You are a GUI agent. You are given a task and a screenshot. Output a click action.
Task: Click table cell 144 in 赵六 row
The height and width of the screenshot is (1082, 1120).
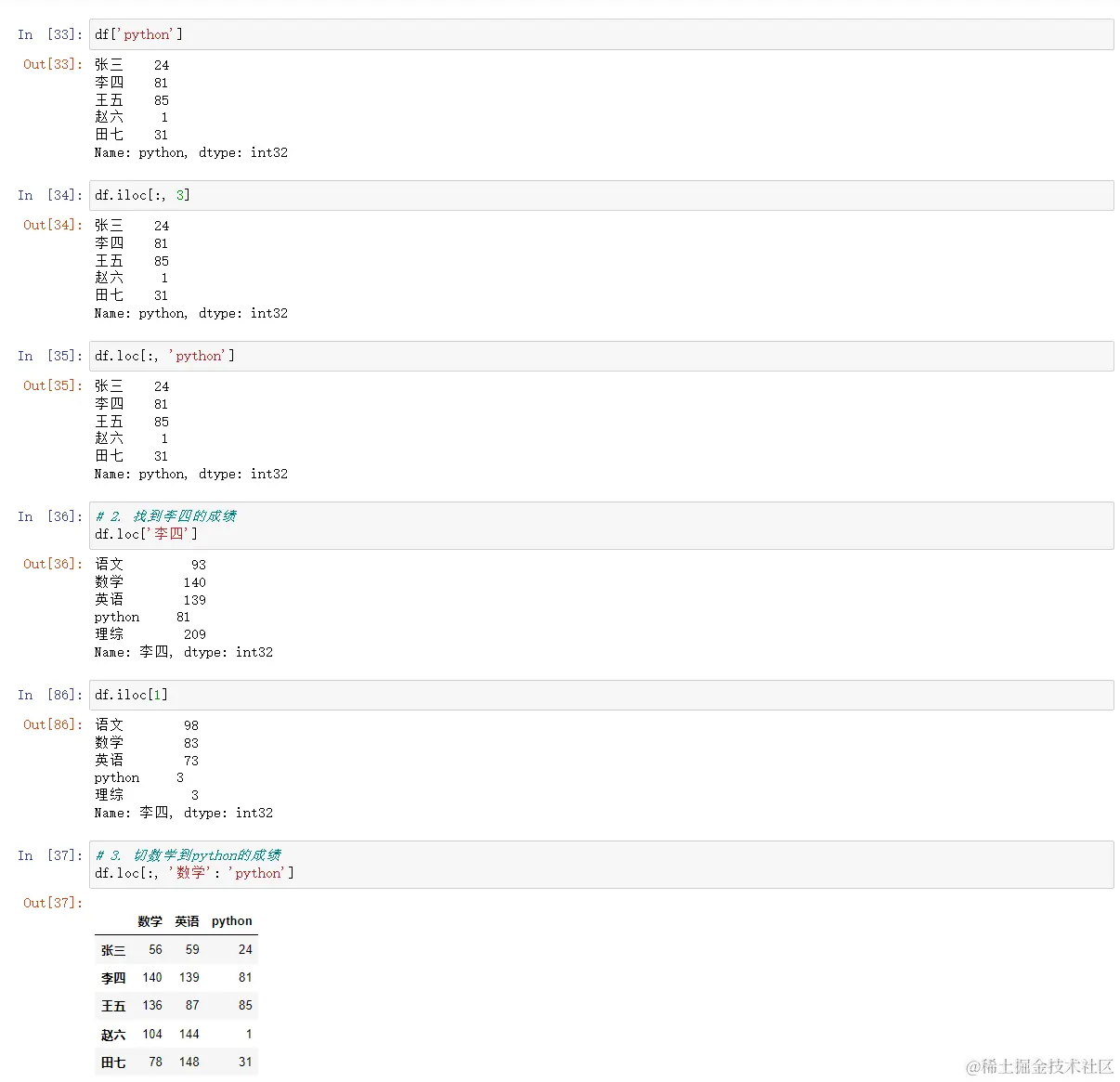(189, 1035)
